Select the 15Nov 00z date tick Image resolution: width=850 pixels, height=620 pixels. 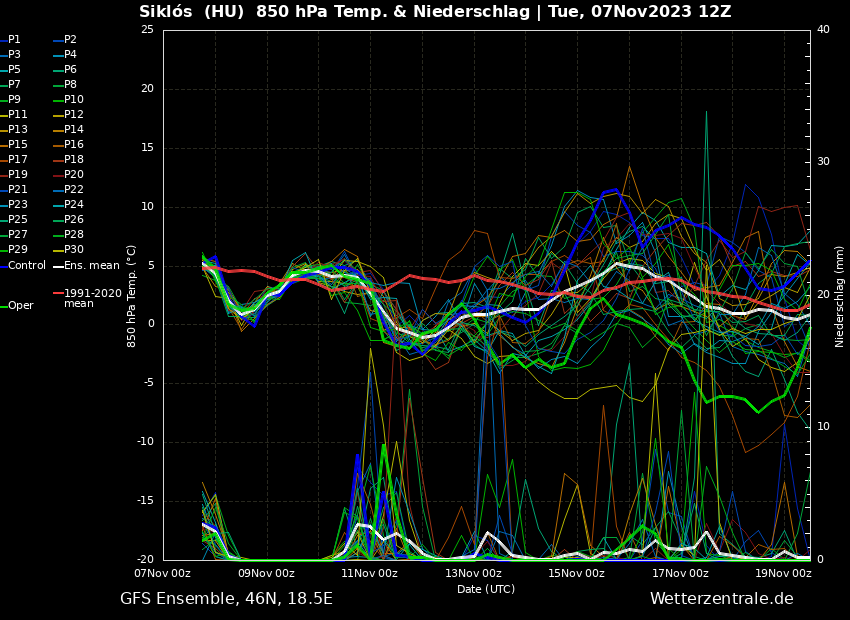tap(576, 573)
